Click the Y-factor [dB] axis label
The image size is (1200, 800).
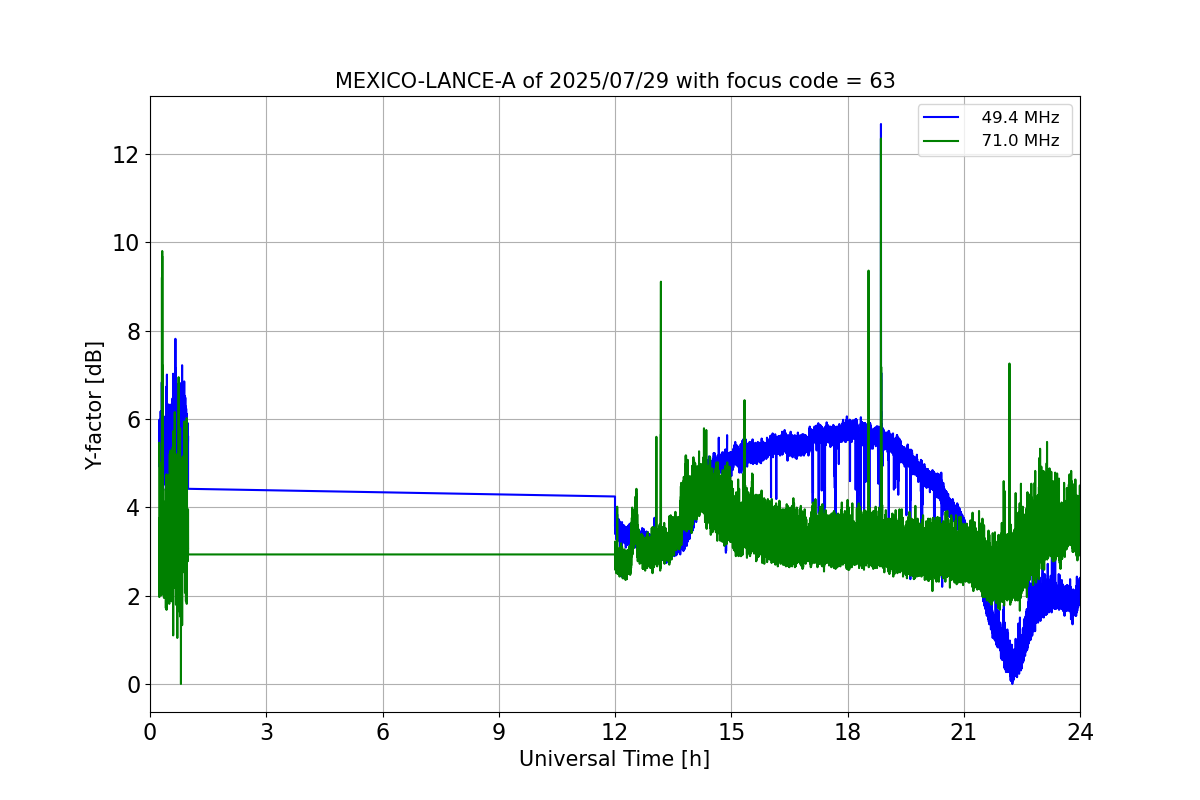pos(94,405)
